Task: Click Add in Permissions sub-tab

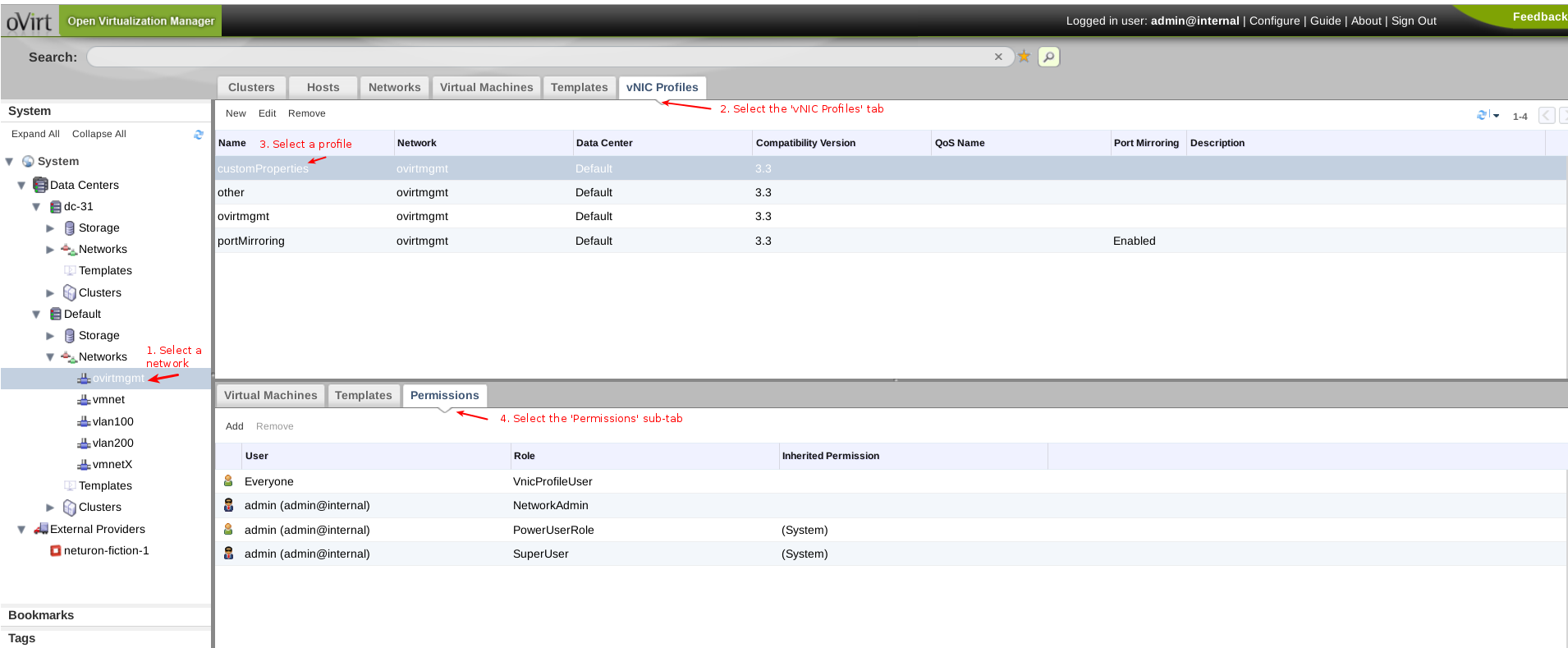Action: (x=234, y=426)
